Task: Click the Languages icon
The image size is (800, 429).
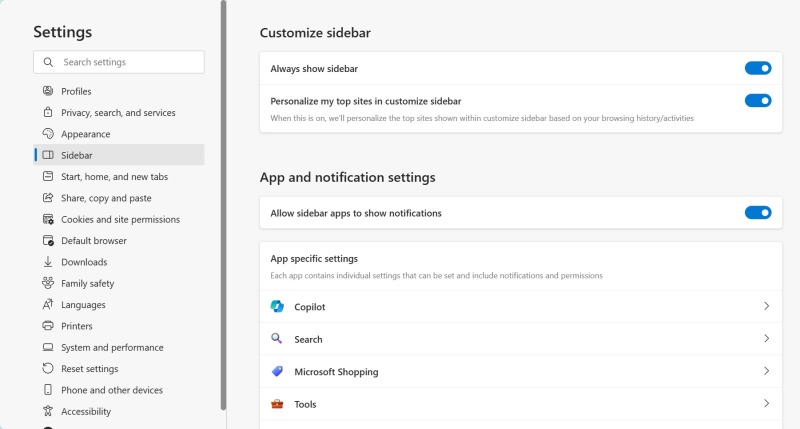Action: 48,305
